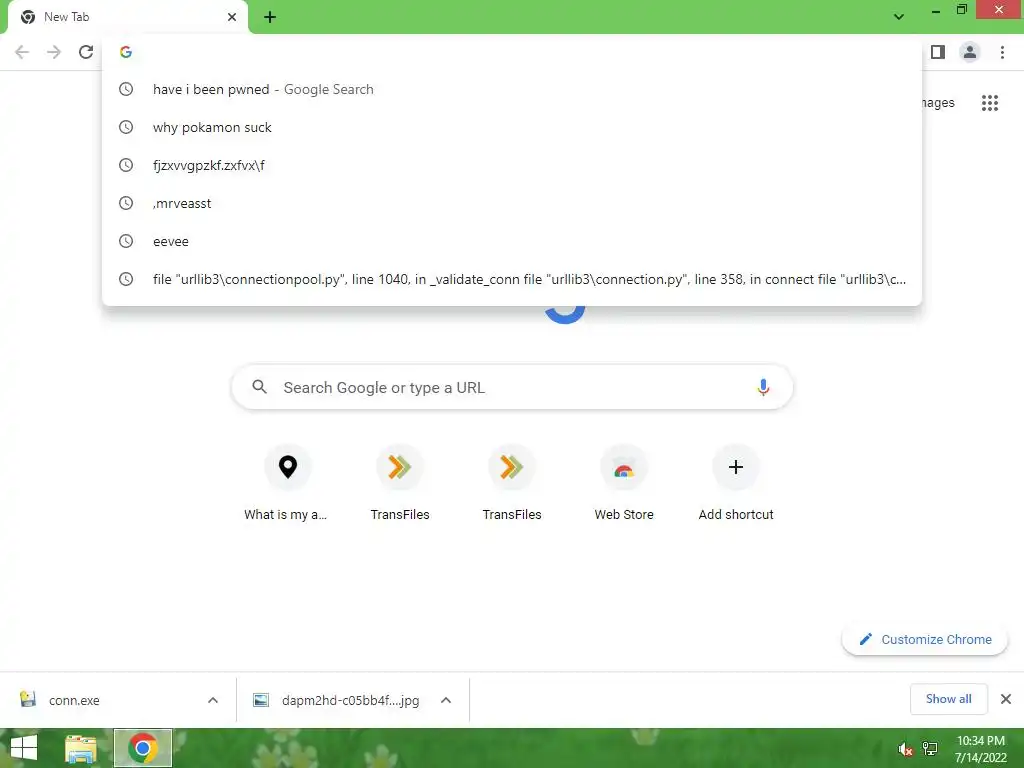Click Show all downloads button
1024x768 pixels.
pos(948,699)
